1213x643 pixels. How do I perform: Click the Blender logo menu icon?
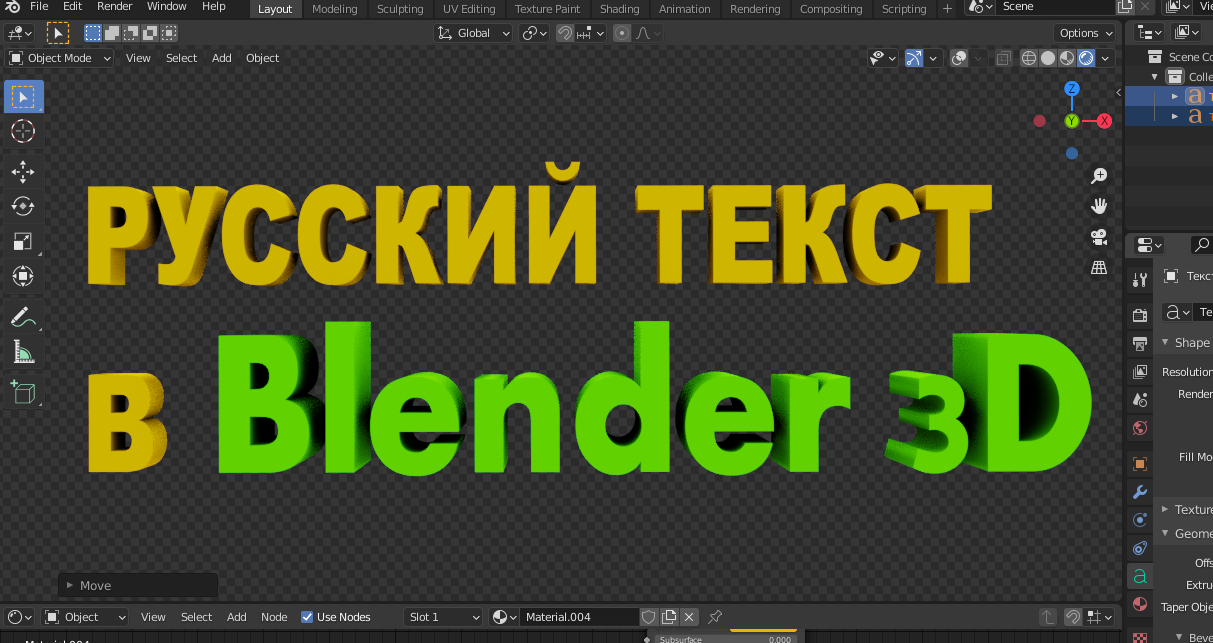point(10,7)
